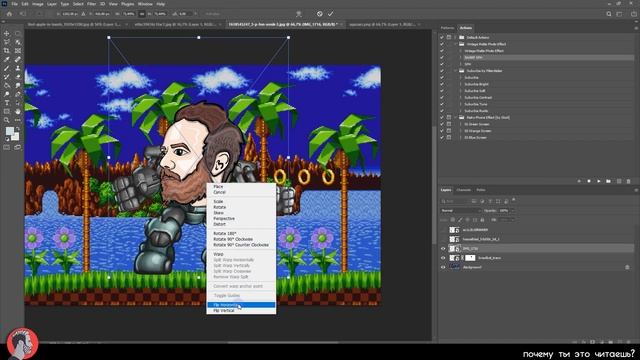Viewport: 640px width, 360px height.
Task: Toggle the Default Actions checkmark
Action: tap(442, 37)
